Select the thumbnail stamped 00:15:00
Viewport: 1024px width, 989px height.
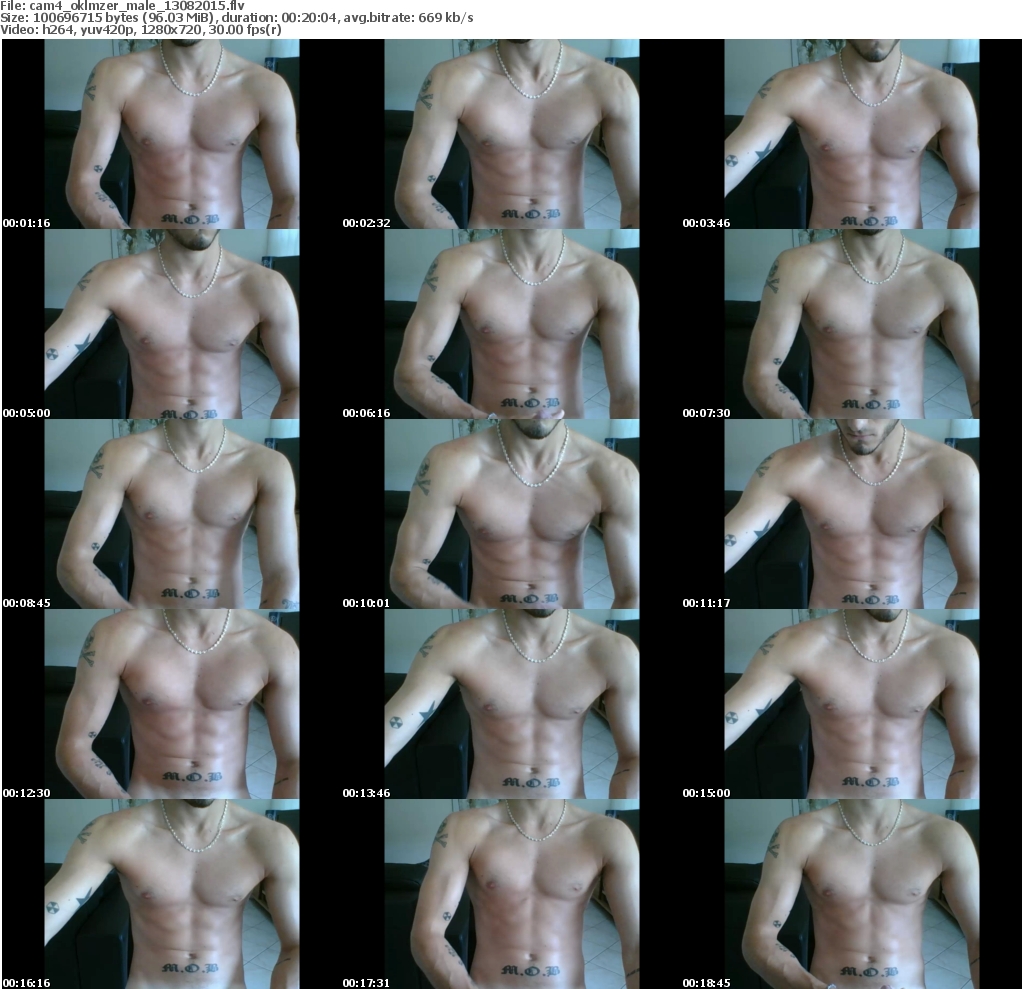(x=852, y=704)
